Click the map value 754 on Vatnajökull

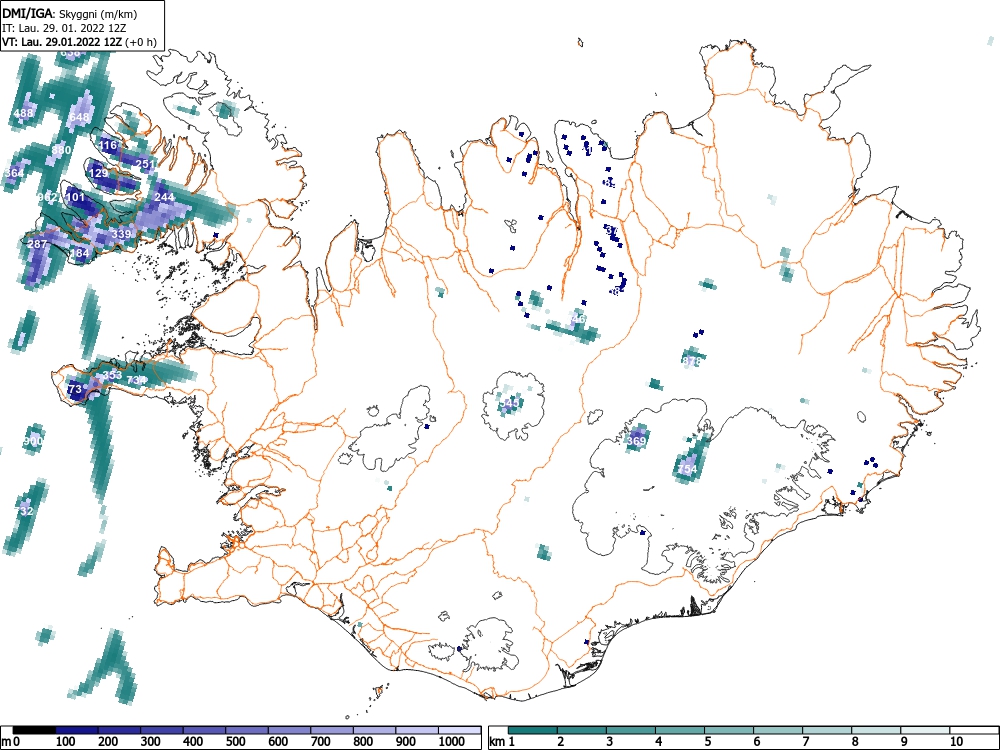[688, 469]
